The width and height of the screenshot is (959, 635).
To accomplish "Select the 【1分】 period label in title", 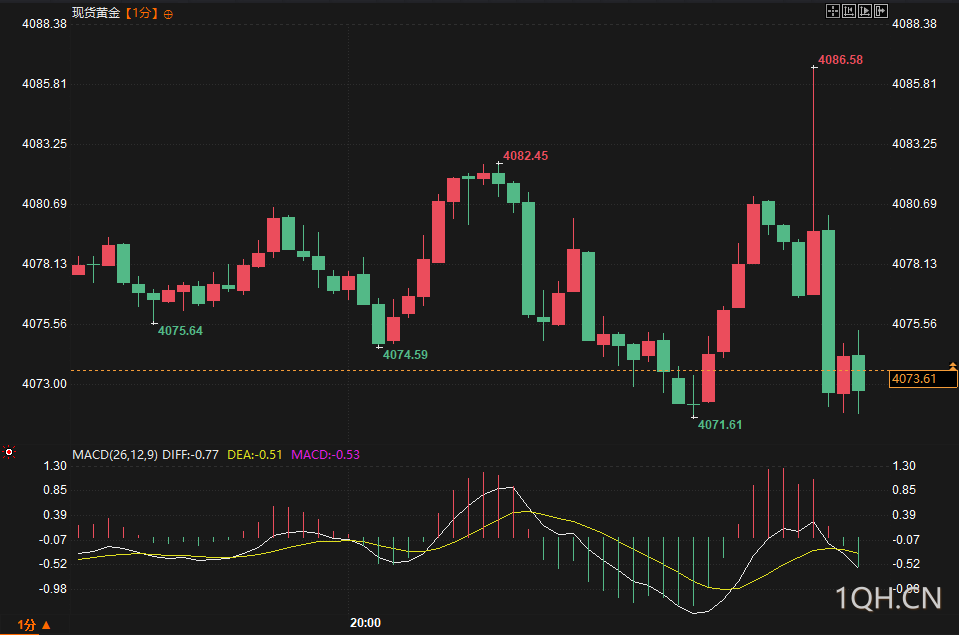I will (x=141, y=13).
